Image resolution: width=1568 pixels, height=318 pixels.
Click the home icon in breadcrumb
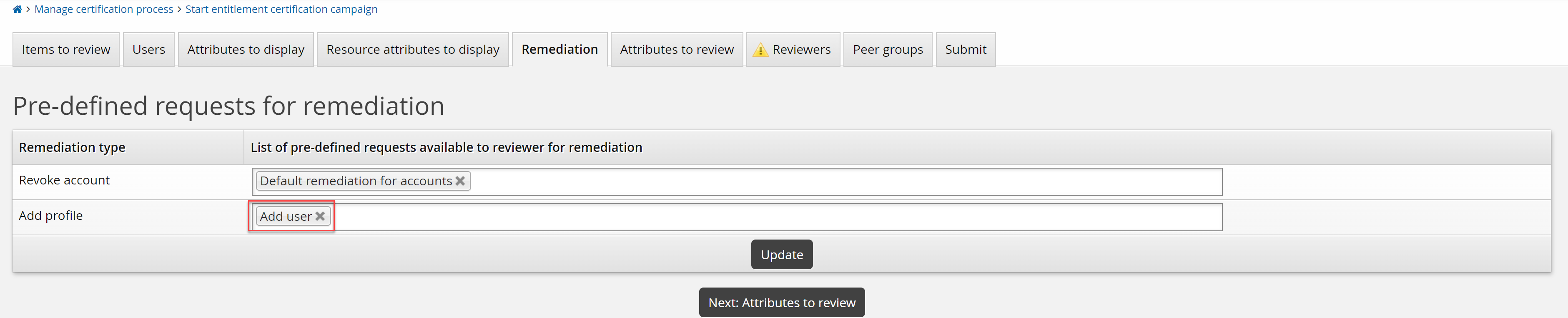pyautogui.click(x=17, y=9)
